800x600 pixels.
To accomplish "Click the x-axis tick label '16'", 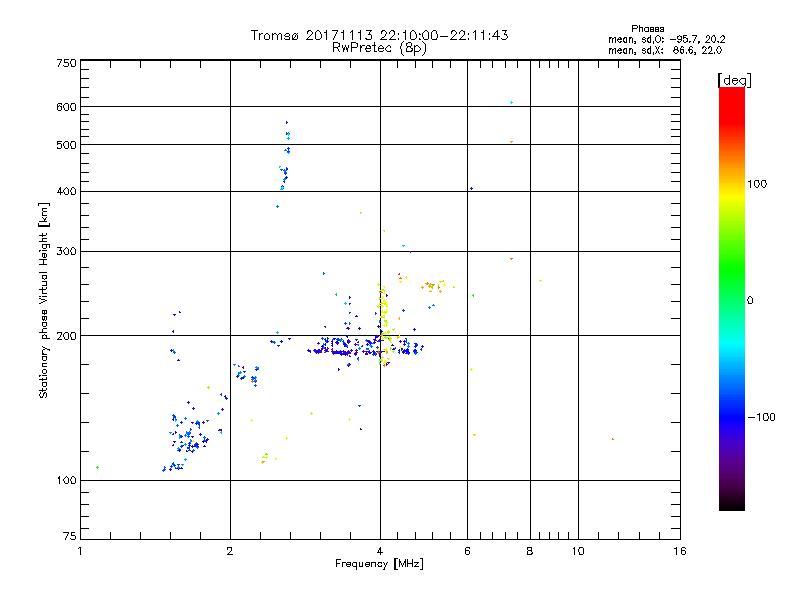I will coord(680,551).
